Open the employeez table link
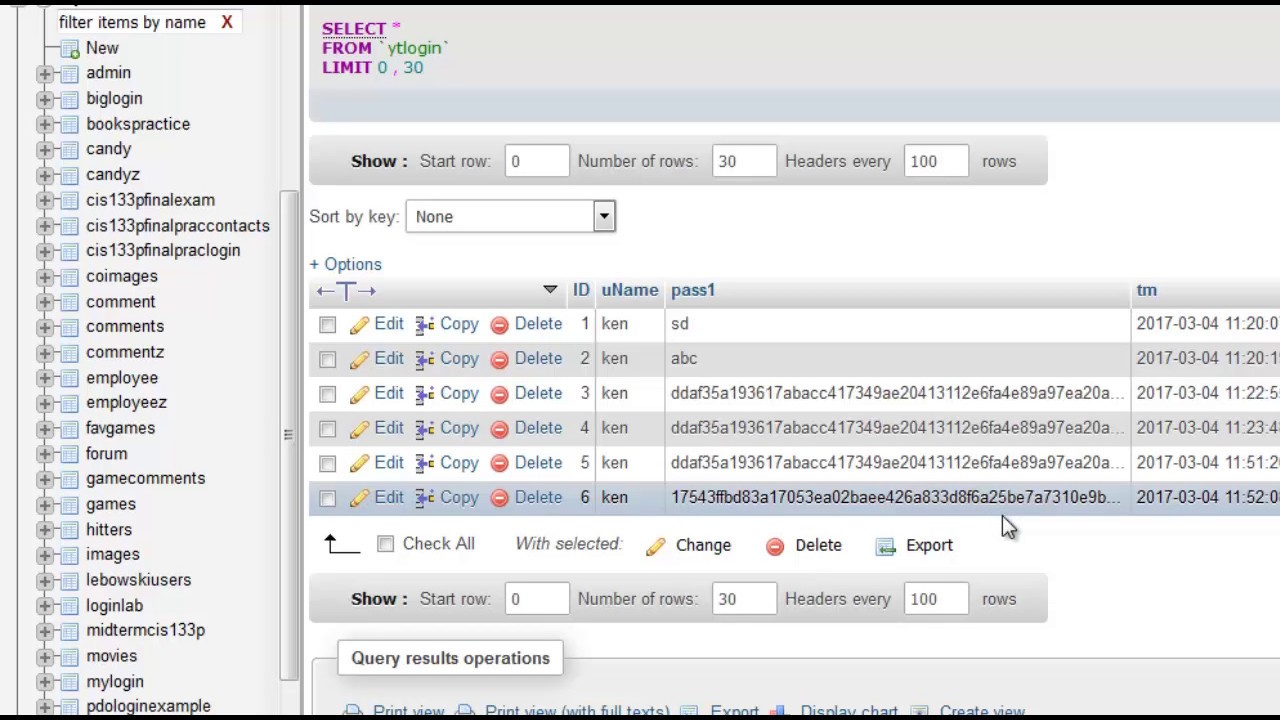The height and width of the screenshot is (720, 1280). pos(126,402)
